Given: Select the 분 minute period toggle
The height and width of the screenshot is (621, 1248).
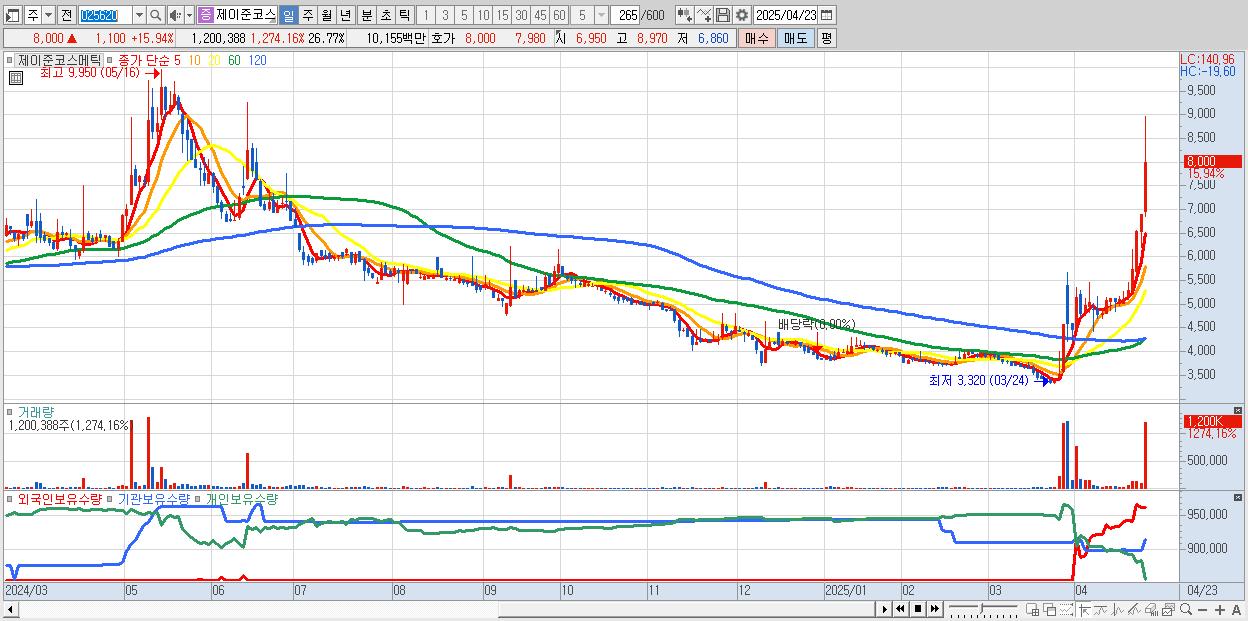Looking at the screenshot, I should click(366, 15).
